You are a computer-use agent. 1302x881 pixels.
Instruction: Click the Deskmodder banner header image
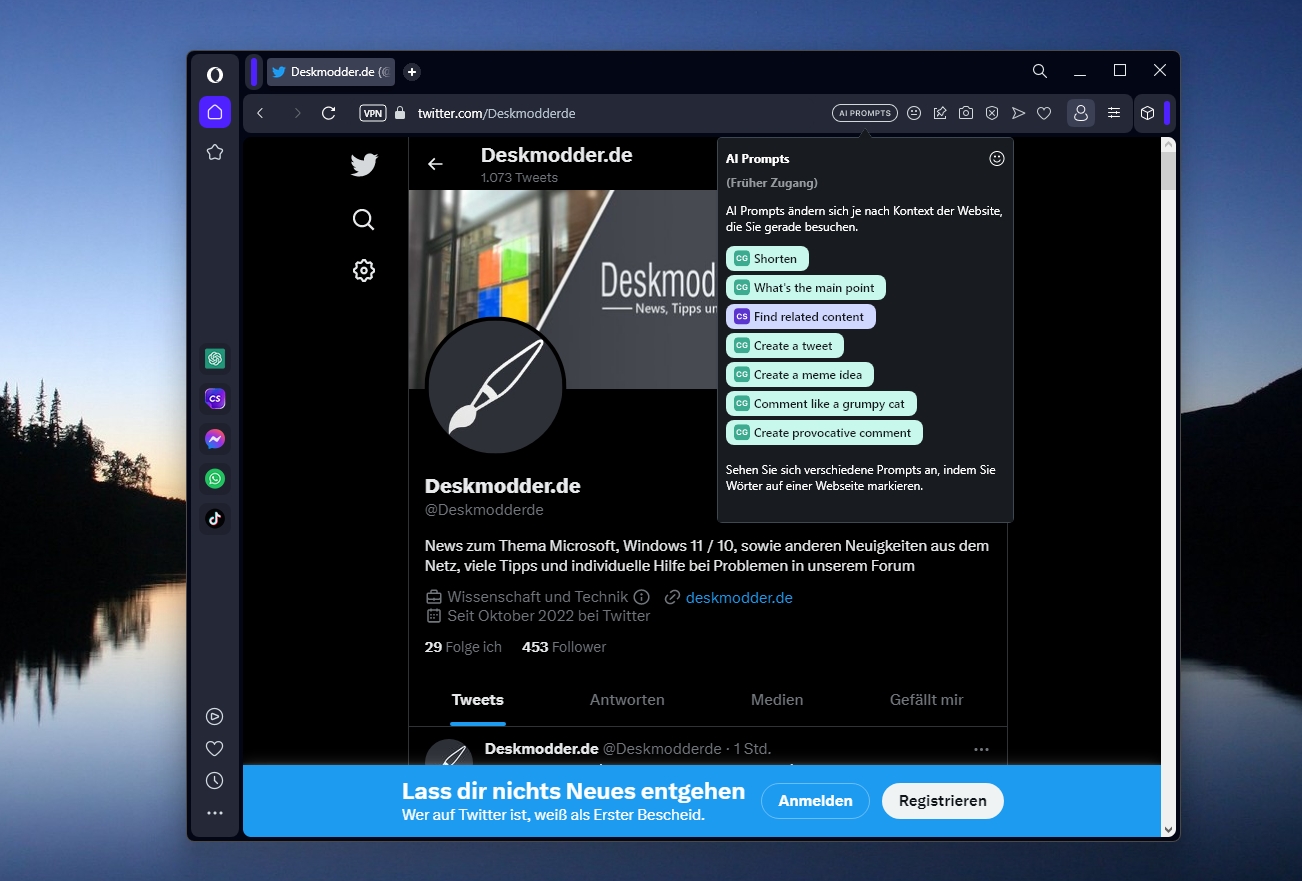(563, 289)
